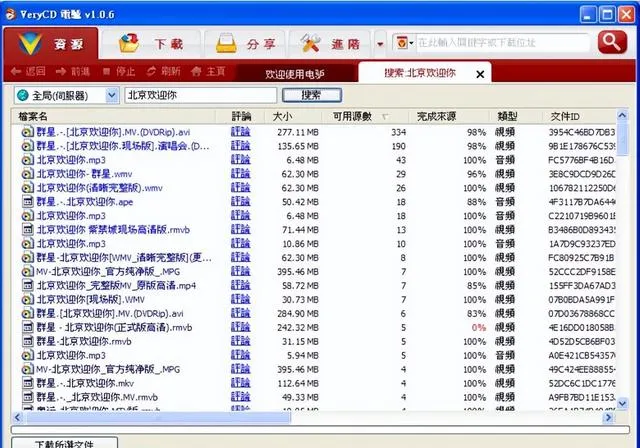Click icon of 北京欢迎你-群星.wmv
Image resolution: width=640 pixels, height=448 pixels.
27,174
